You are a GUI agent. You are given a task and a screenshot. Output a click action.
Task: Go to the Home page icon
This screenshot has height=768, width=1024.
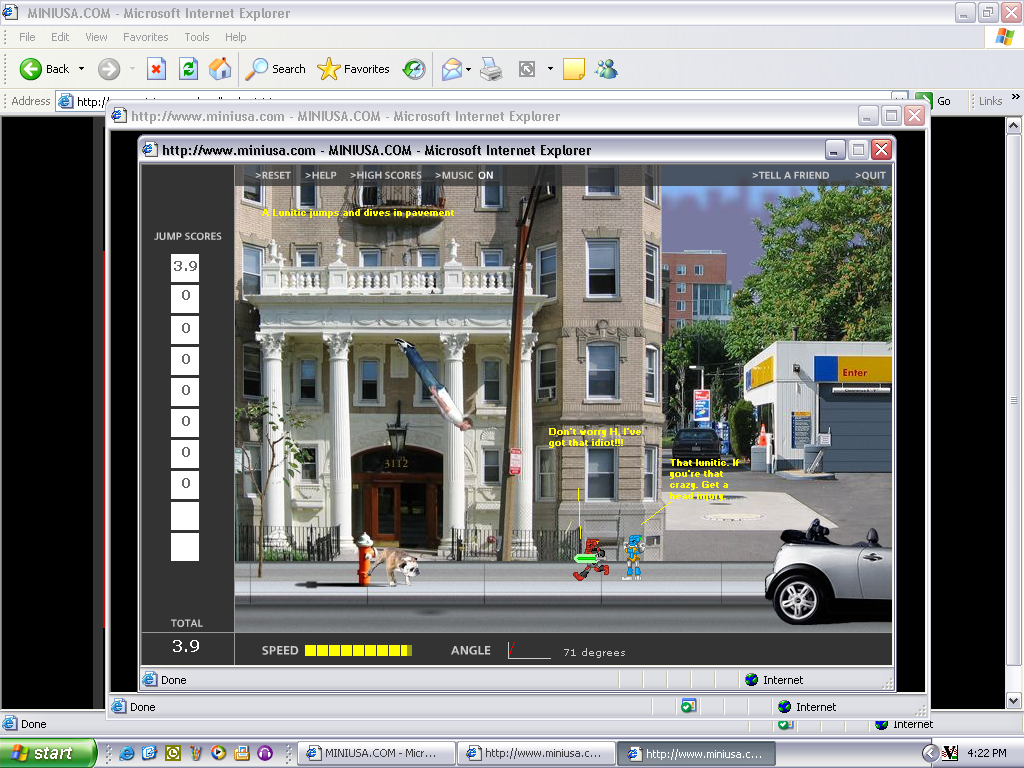pyautogui.click(x=220, y=69)
